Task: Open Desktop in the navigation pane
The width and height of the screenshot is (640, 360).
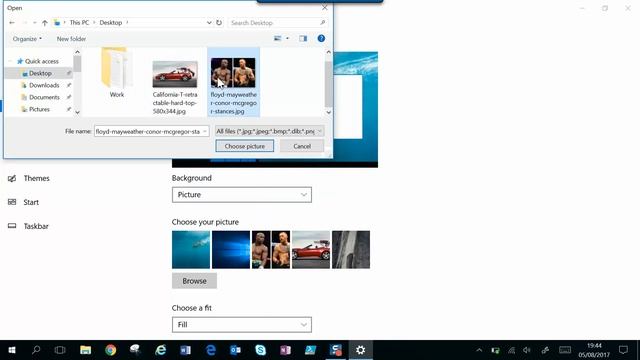Action: [x=40, y=73]
